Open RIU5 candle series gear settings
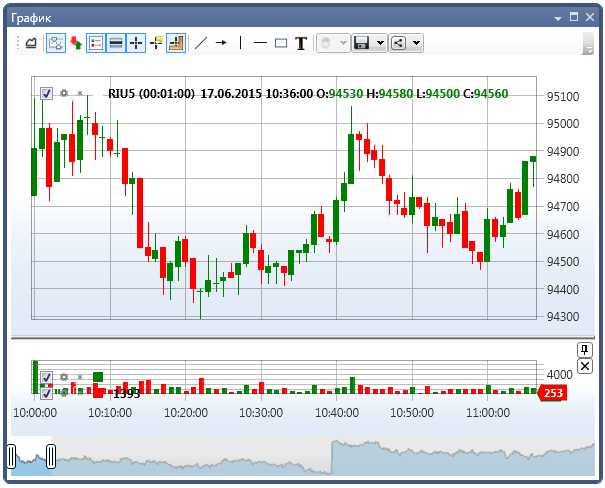 (x=64, y=93)
